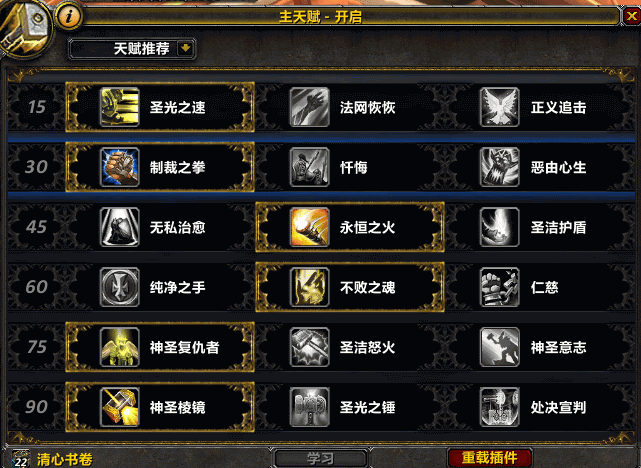Select the 制裁之拳 fist icon

coord(120,167)
